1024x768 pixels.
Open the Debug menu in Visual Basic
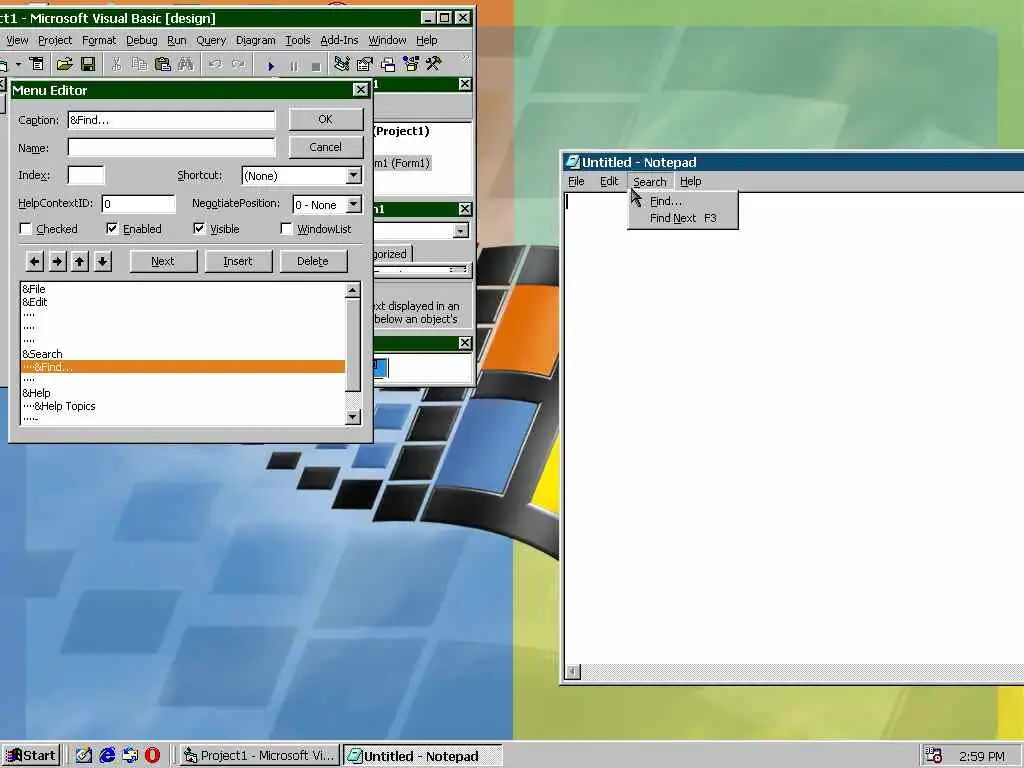click(x=142, y=40)
